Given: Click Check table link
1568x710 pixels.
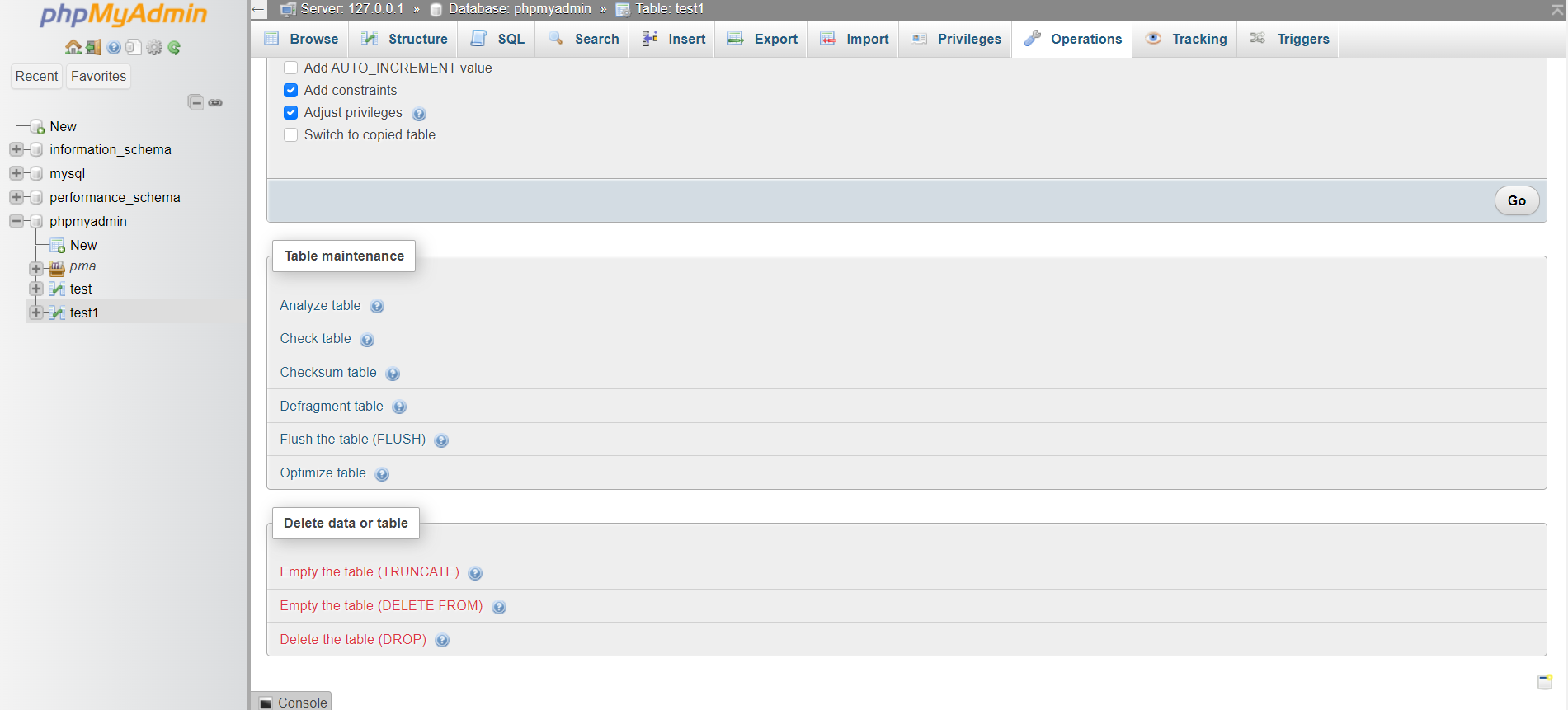Looking at the screenshot, I should tap(315, 338).
